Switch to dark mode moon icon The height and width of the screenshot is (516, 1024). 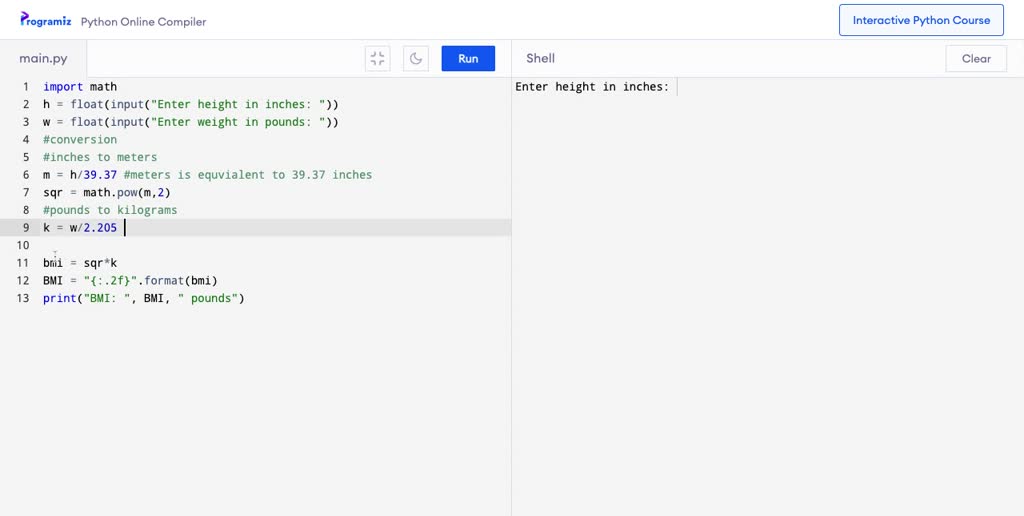pyautogui.click(x=416, y=58)
